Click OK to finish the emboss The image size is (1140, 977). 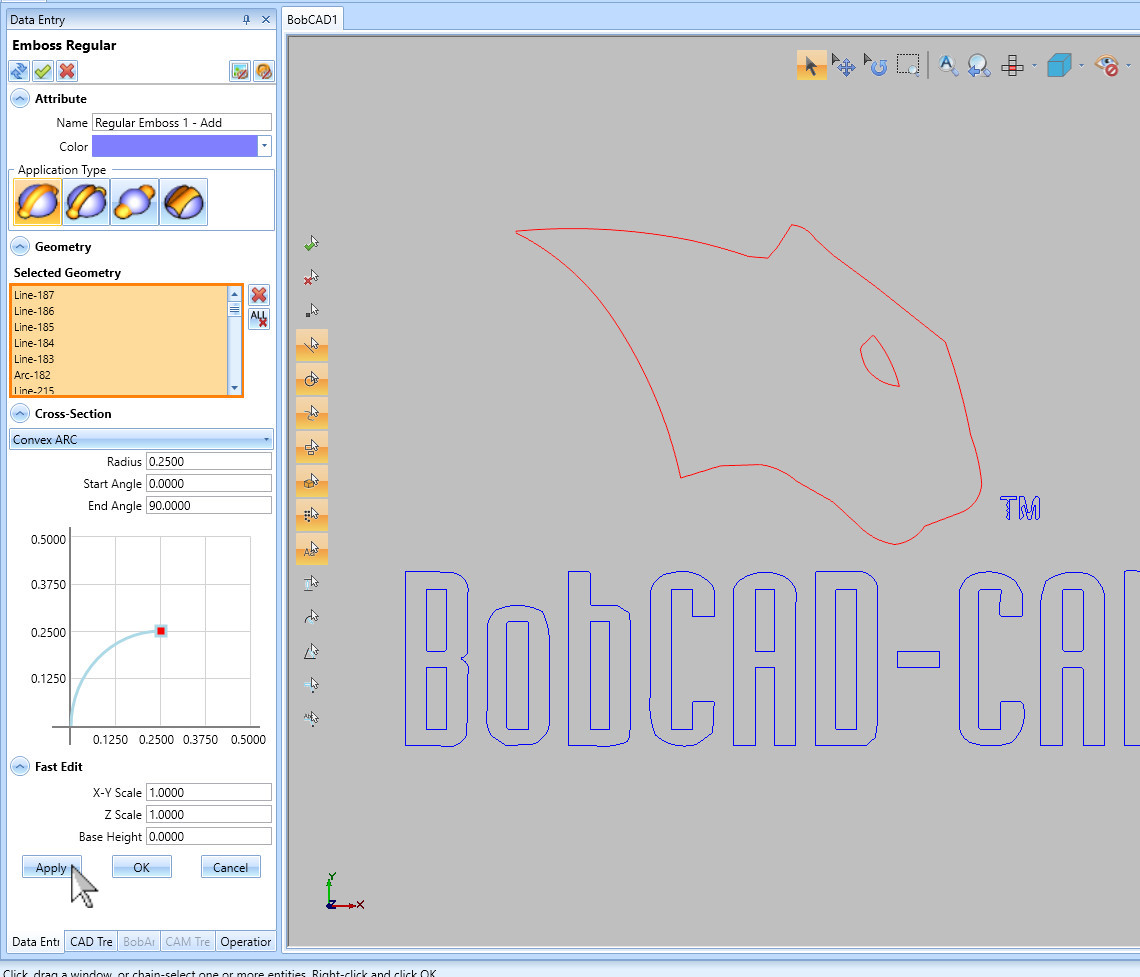tap(141, 866)
